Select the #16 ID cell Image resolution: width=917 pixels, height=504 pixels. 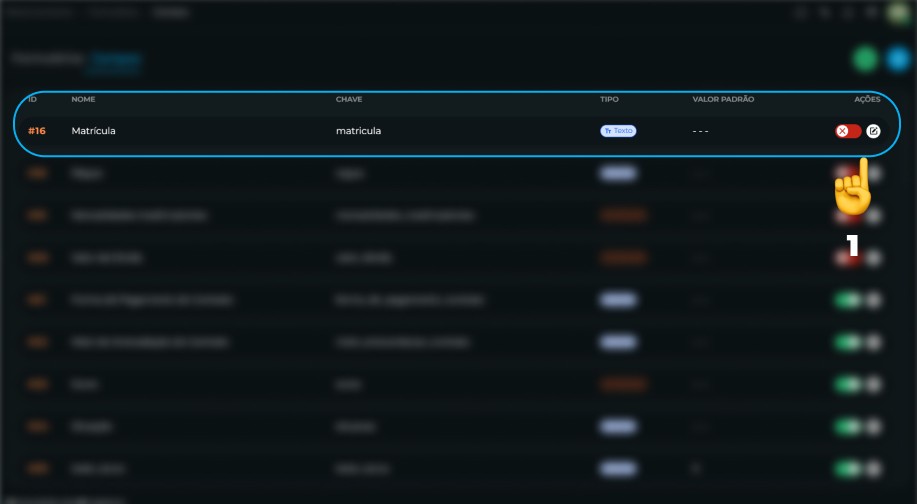tap(37, 131)
